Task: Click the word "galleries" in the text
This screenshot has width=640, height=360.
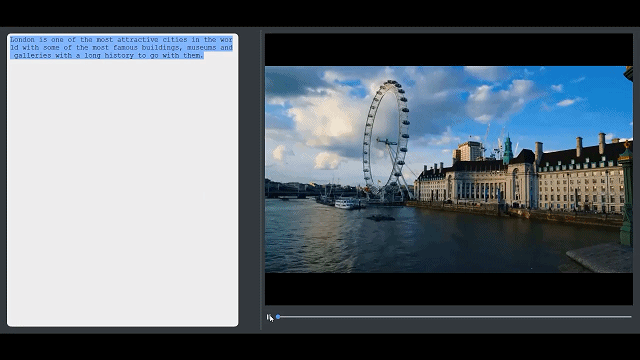Action: 33,56
